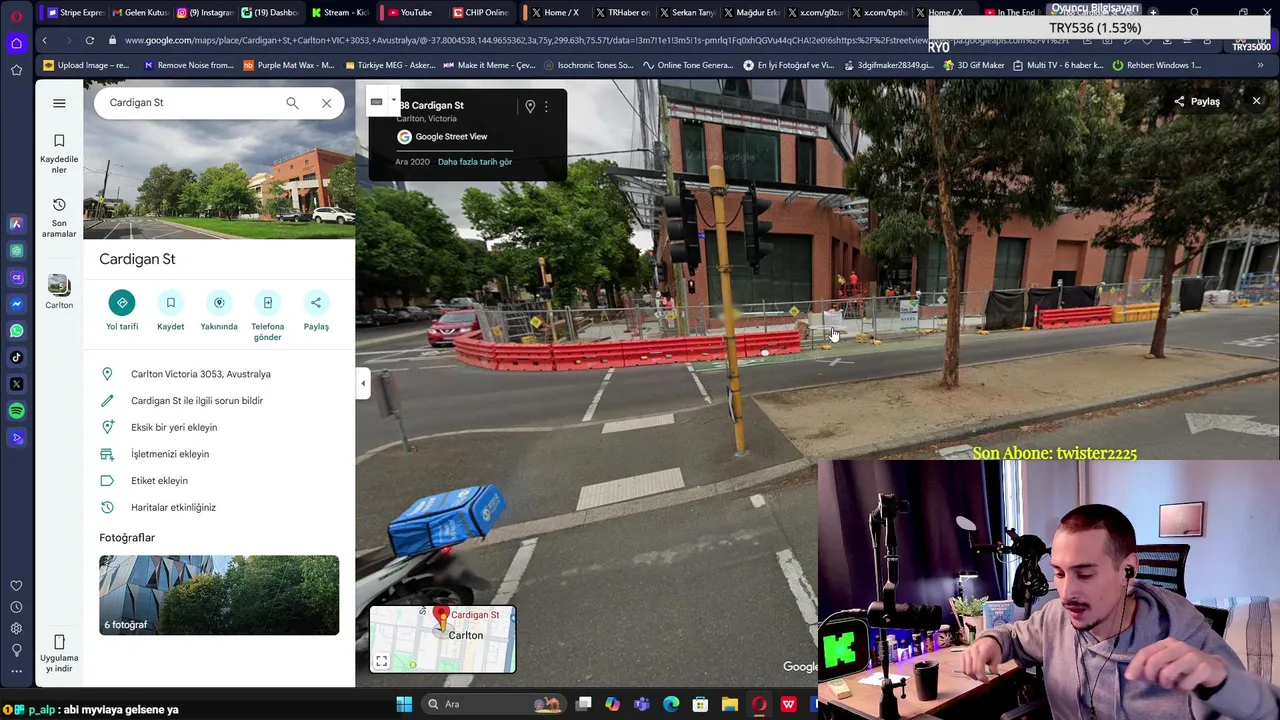Click Uygulamayı indir download app
This screenshot has width=1280, height=720.
click(59, 653)
